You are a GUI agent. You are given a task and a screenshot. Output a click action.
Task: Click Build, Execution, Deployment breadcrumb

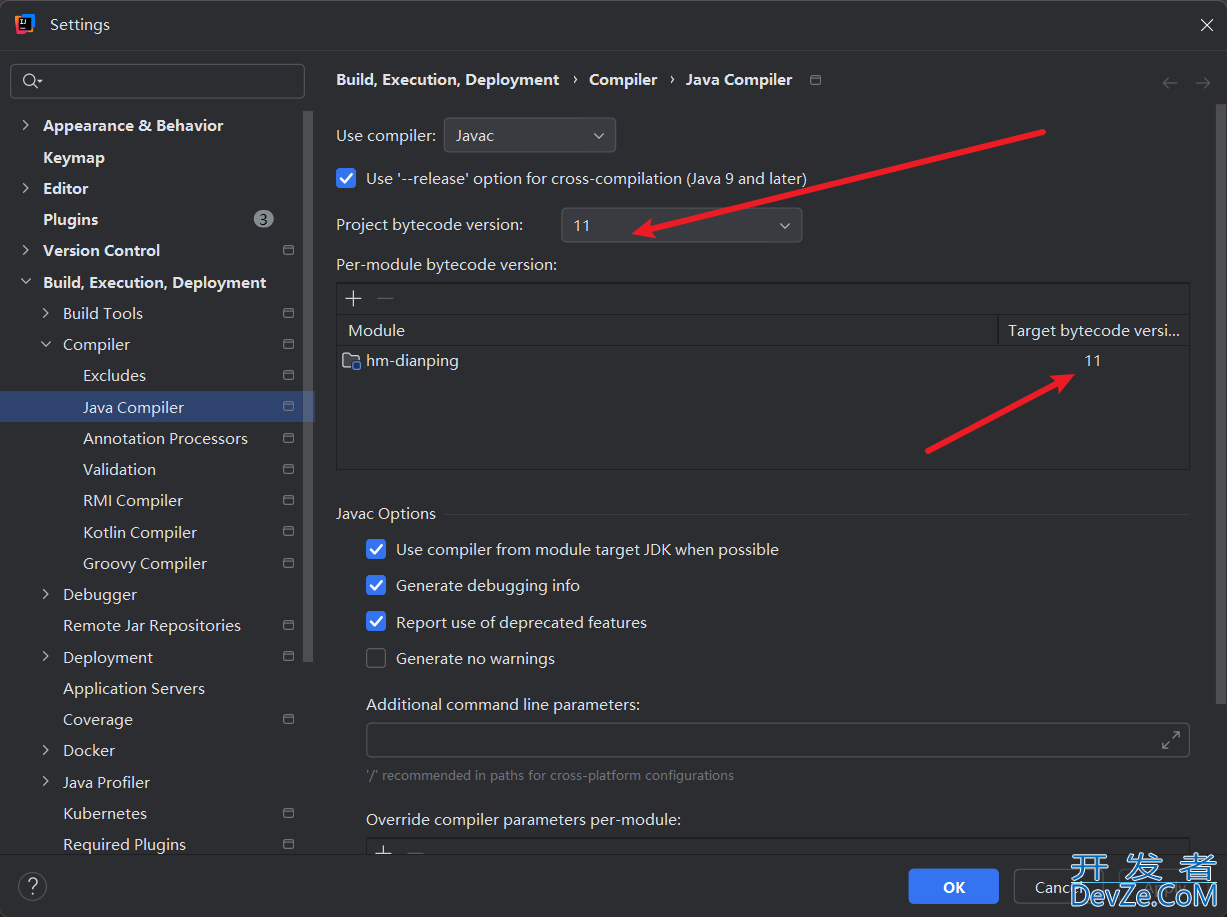click(448, 80)
